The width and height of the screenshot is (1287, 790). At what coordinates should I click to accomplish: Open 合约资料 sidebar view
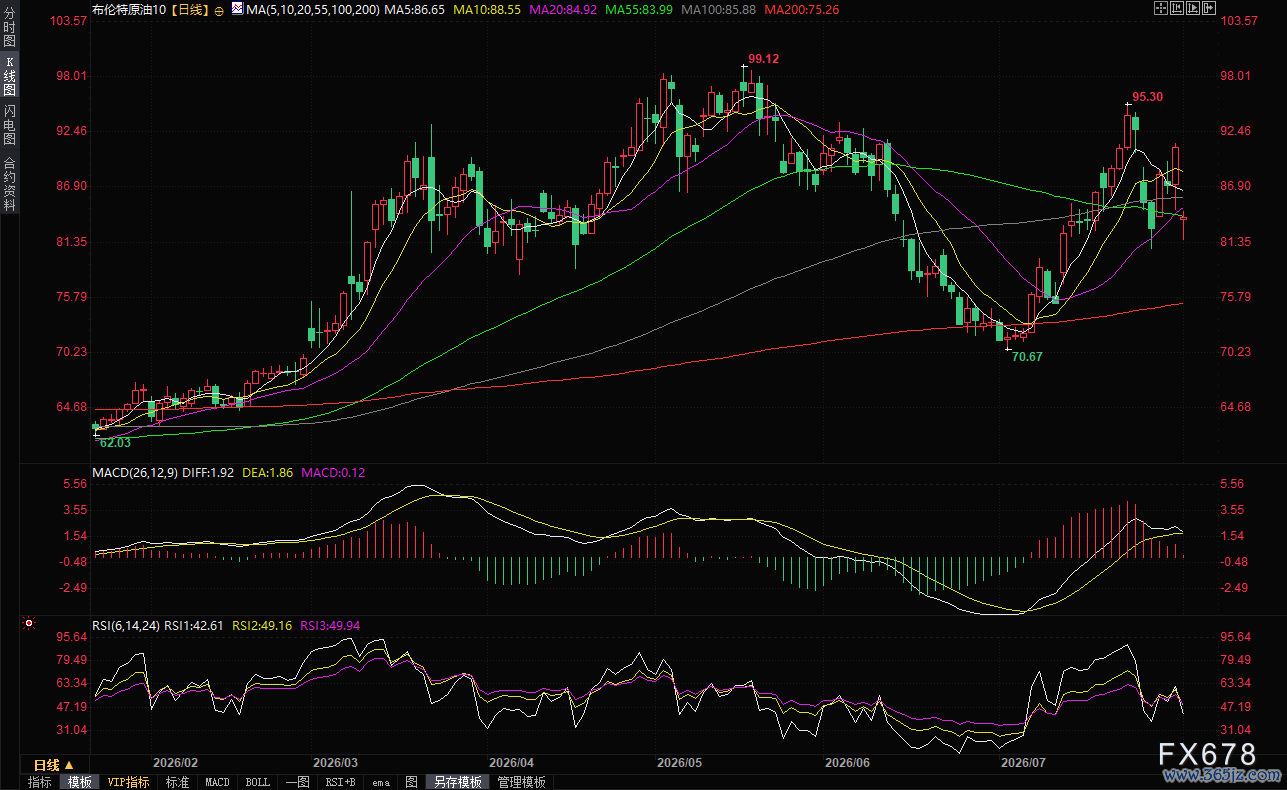(x=9, y=183)
